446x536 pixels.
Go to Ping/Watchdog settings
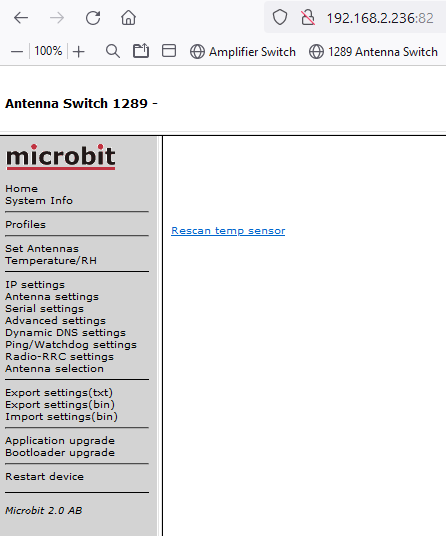pos(71,345)
